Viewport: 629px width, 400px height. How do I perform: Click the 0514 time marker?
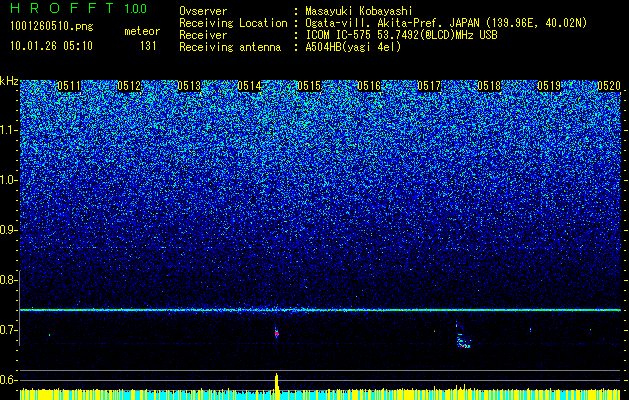point(249,86)
